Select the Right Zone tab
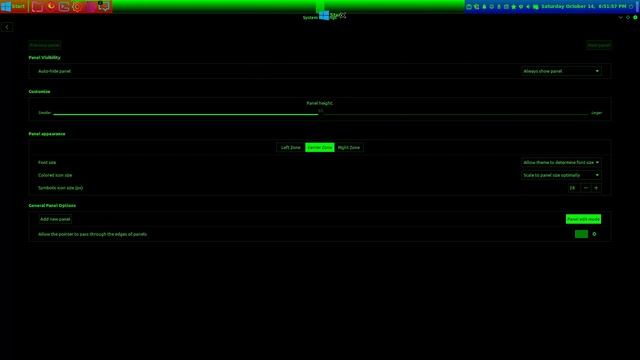 [349, 147]
